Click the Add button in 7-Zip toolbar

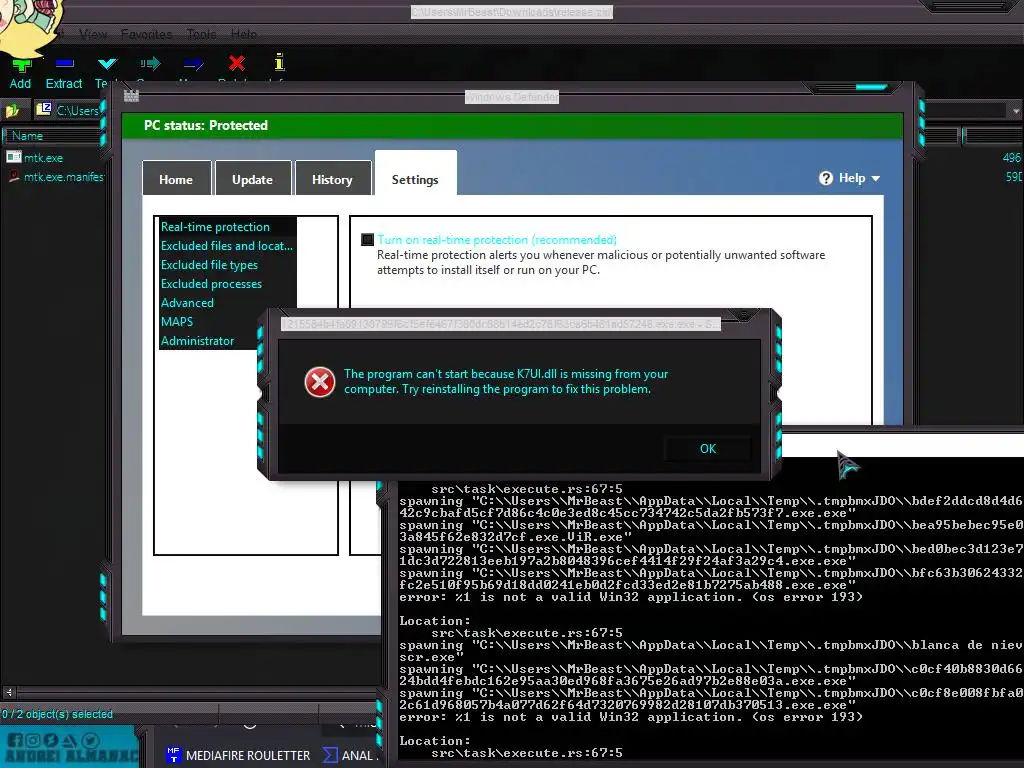coord(20,73)
